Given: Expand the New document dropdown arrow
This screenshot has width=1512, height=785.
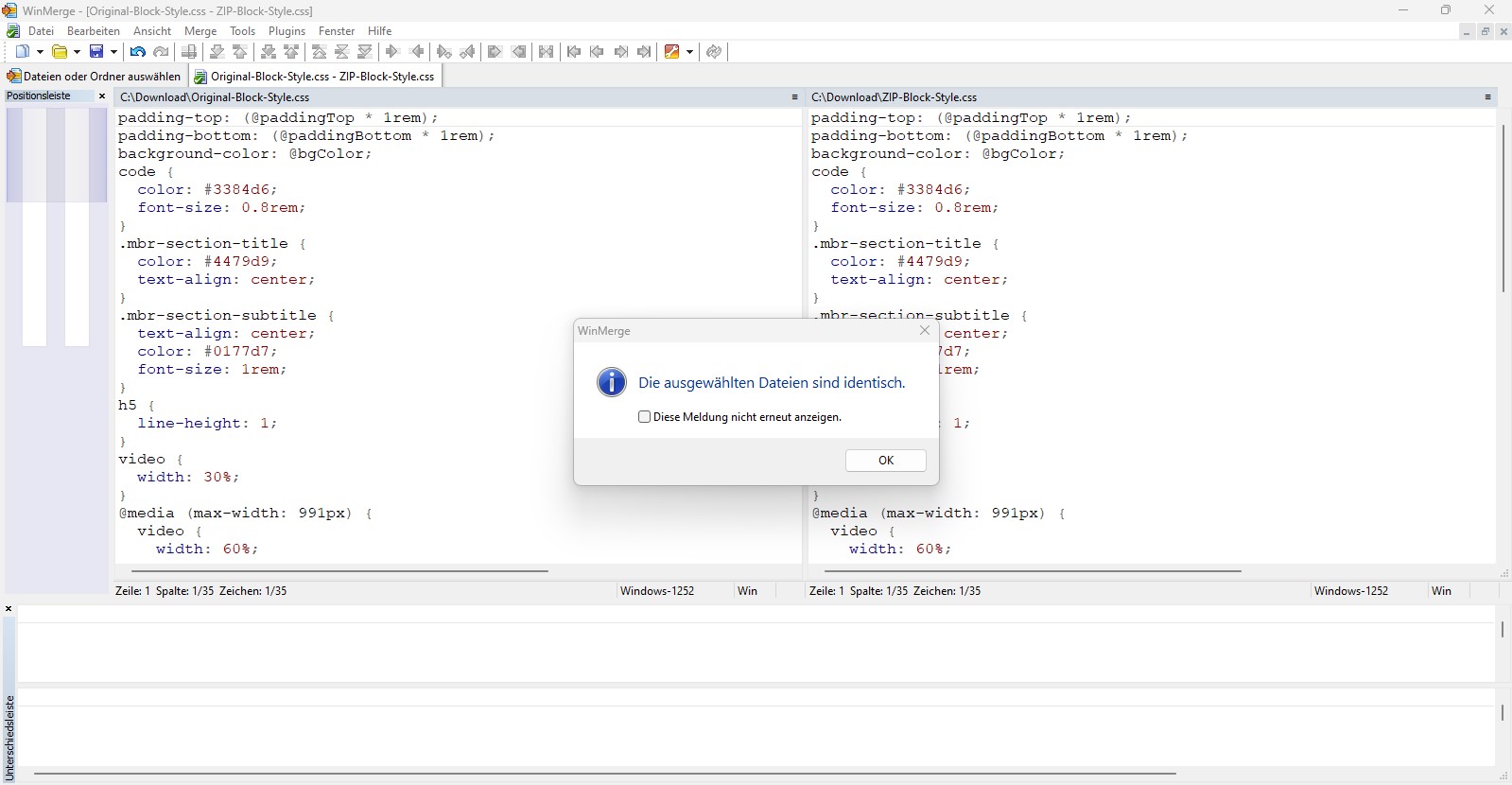Looking at the screenshot, I should pos(40,52).
